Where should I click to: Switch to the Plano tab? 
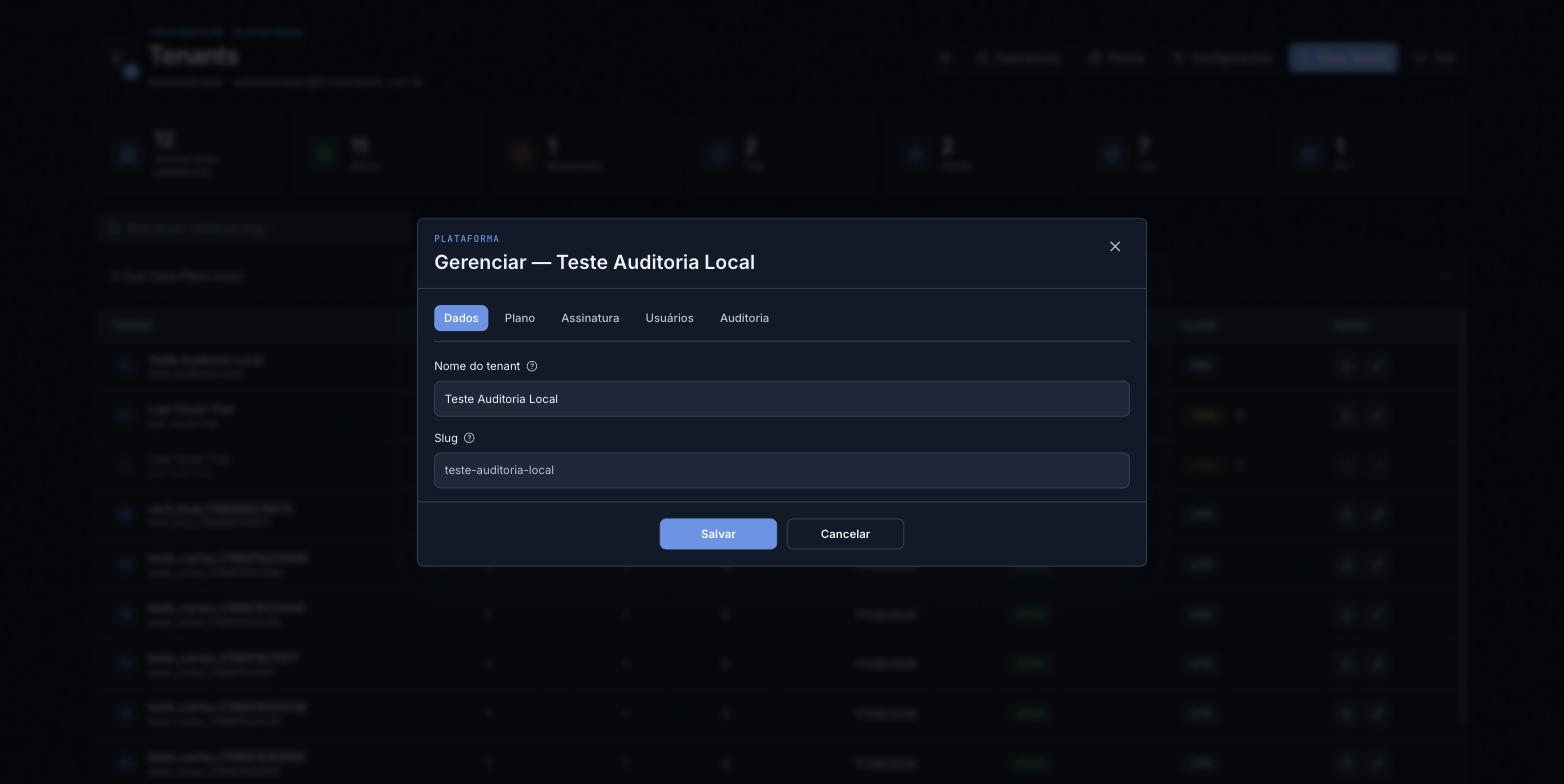pos(520,318)
